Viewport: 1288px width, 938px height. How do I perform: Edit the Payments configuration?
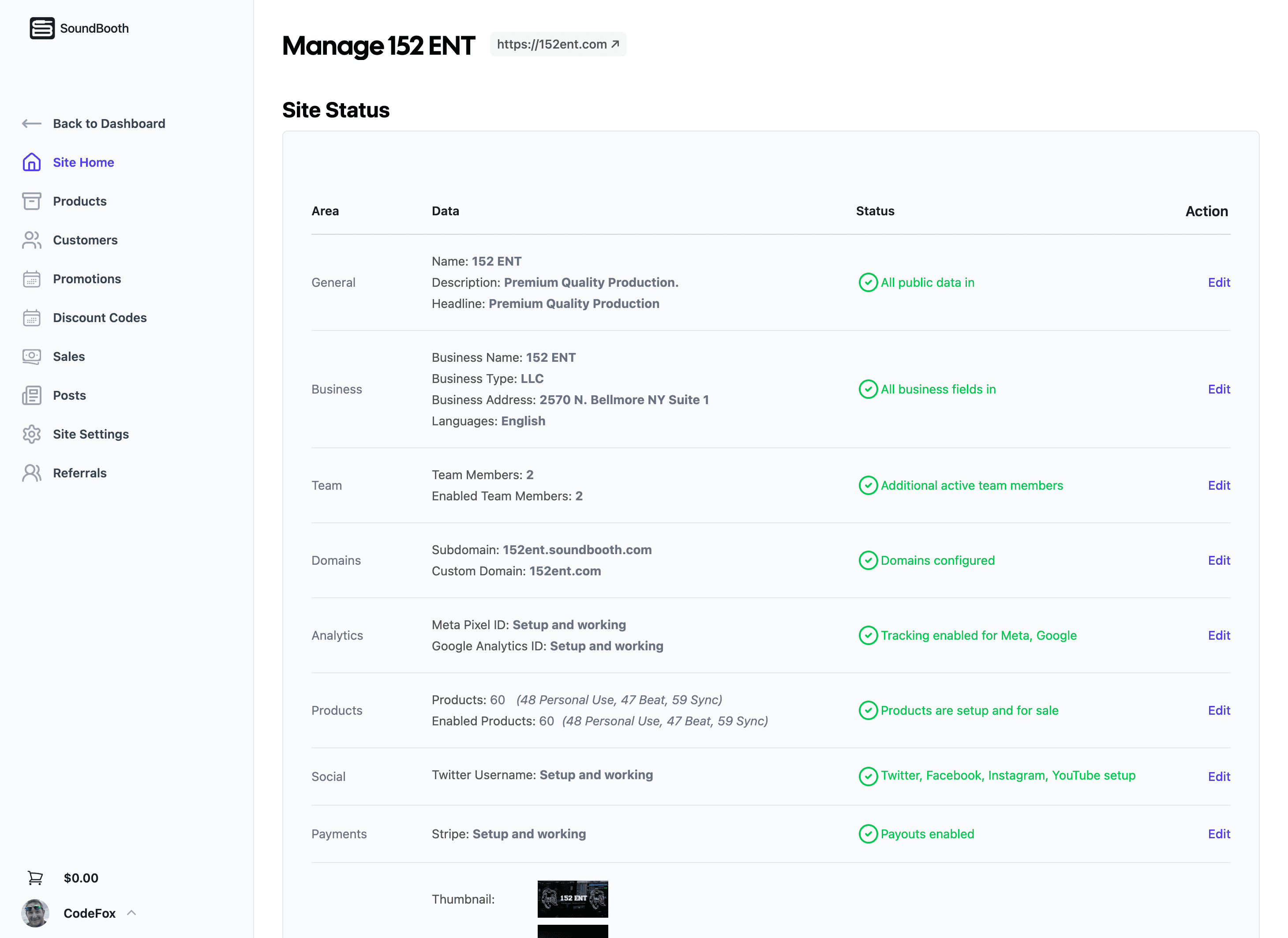pyautogui.click(x=1219, y=834)
